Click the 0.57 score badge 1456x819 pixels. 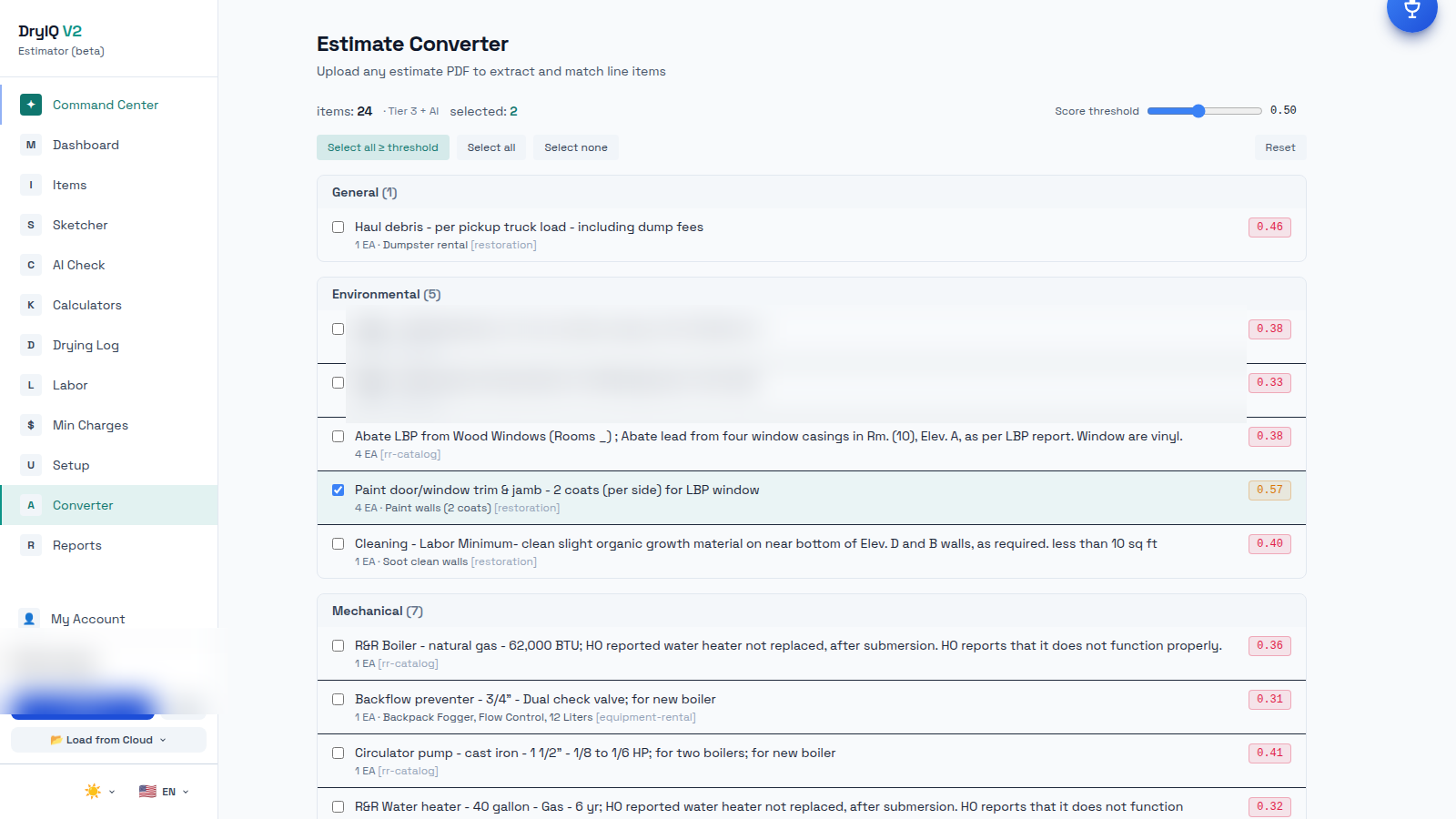point(1269,490)
